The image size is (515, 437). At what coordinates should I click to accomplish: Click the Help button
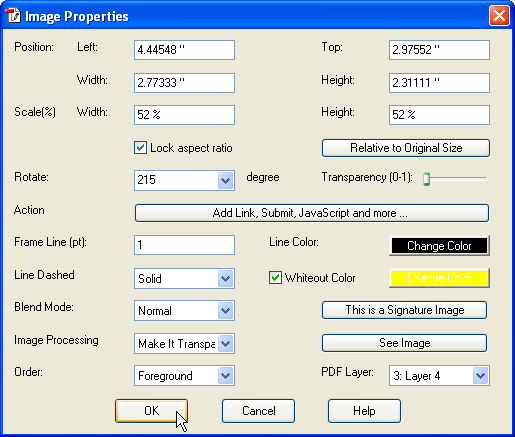[x=364, y=411]
